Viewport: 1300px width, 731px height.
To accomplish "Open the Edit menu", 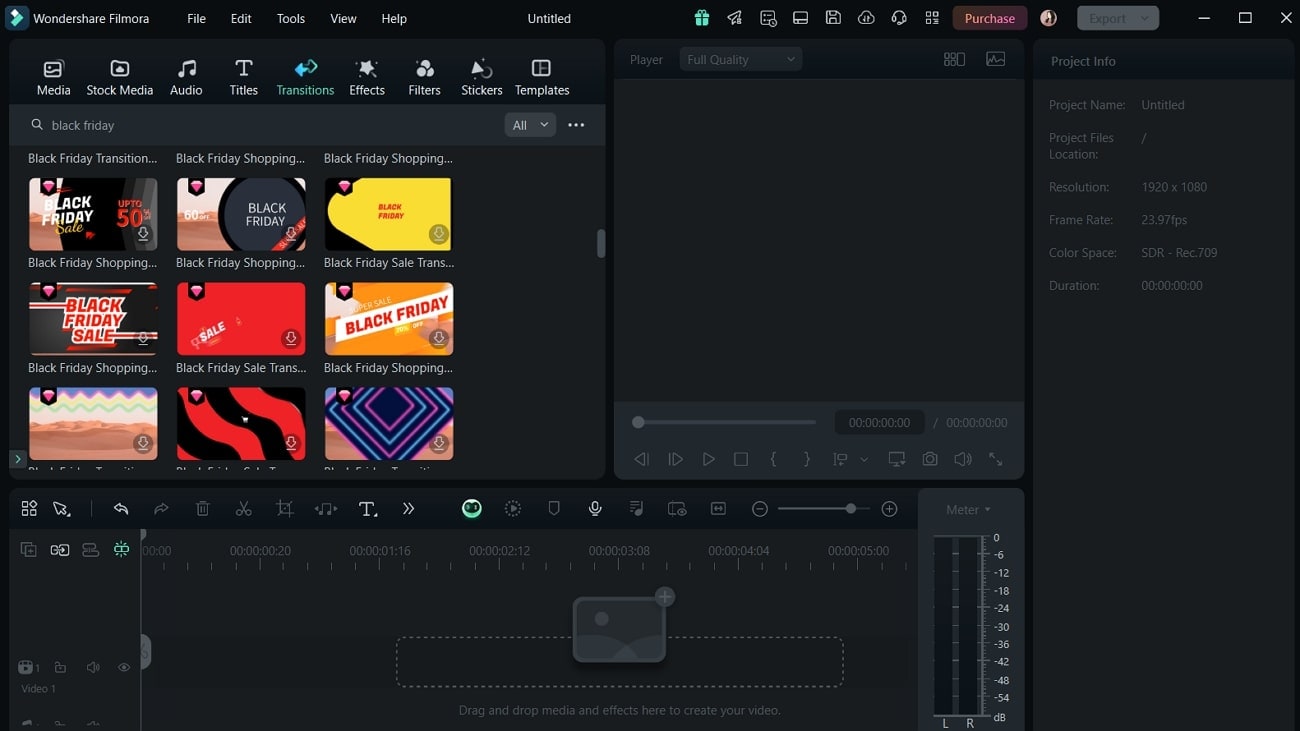I will [241, 18].
